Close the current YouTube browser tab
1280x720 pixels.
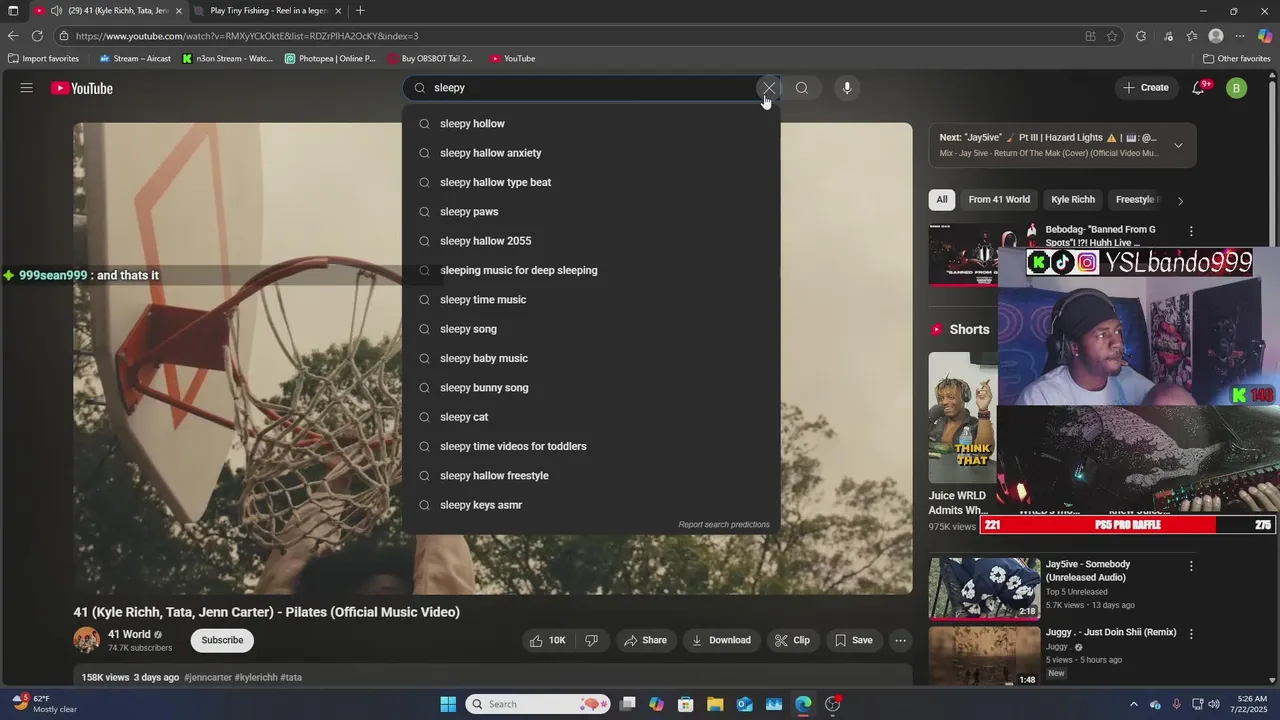click(179, 11)
